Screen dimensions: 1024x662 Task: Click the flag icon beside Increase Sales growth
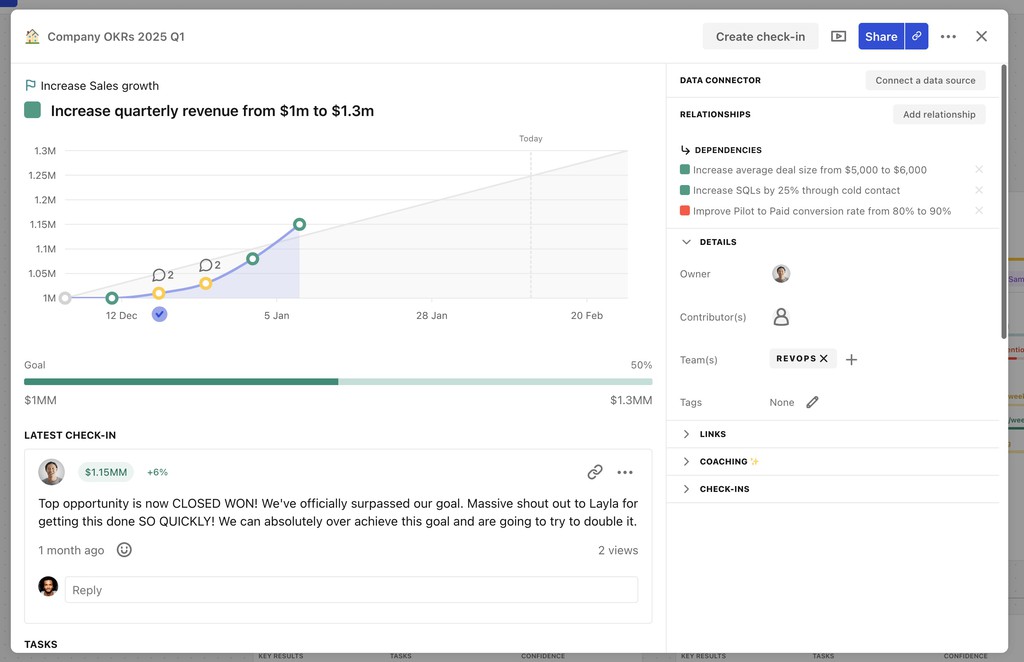point(30,86)
